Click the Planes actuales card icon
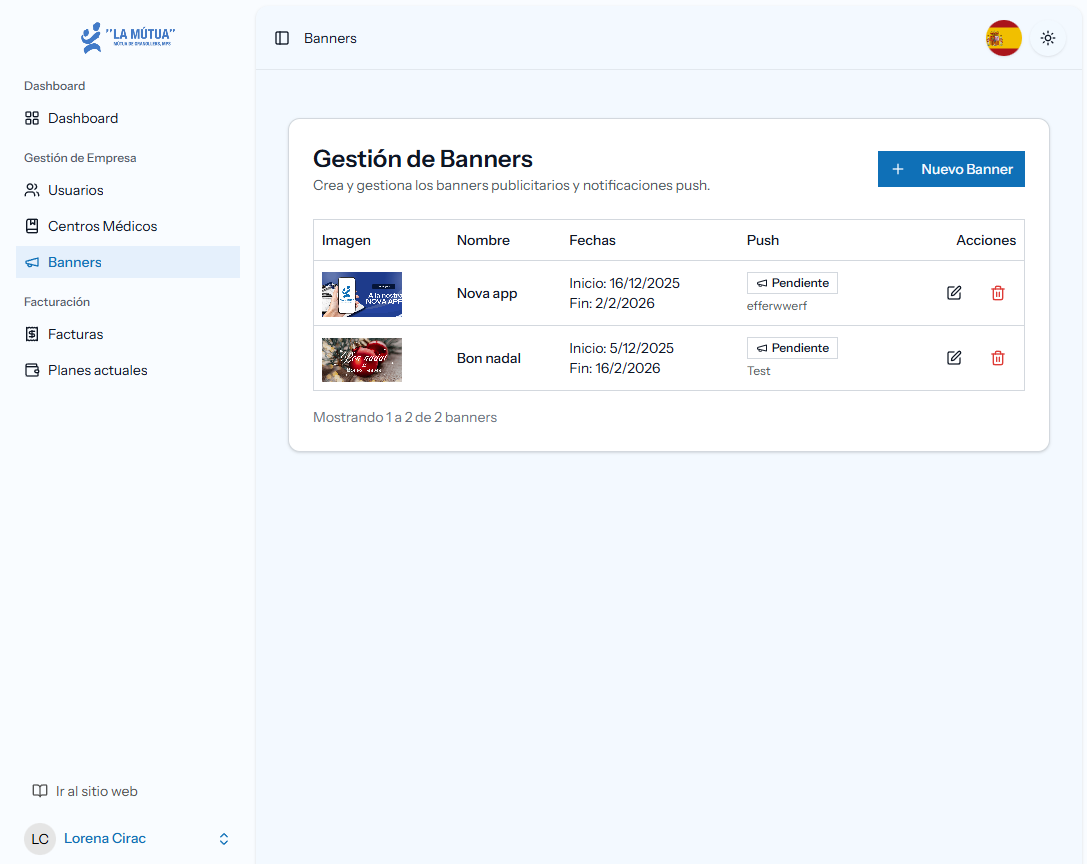 (x=32, y=370)
